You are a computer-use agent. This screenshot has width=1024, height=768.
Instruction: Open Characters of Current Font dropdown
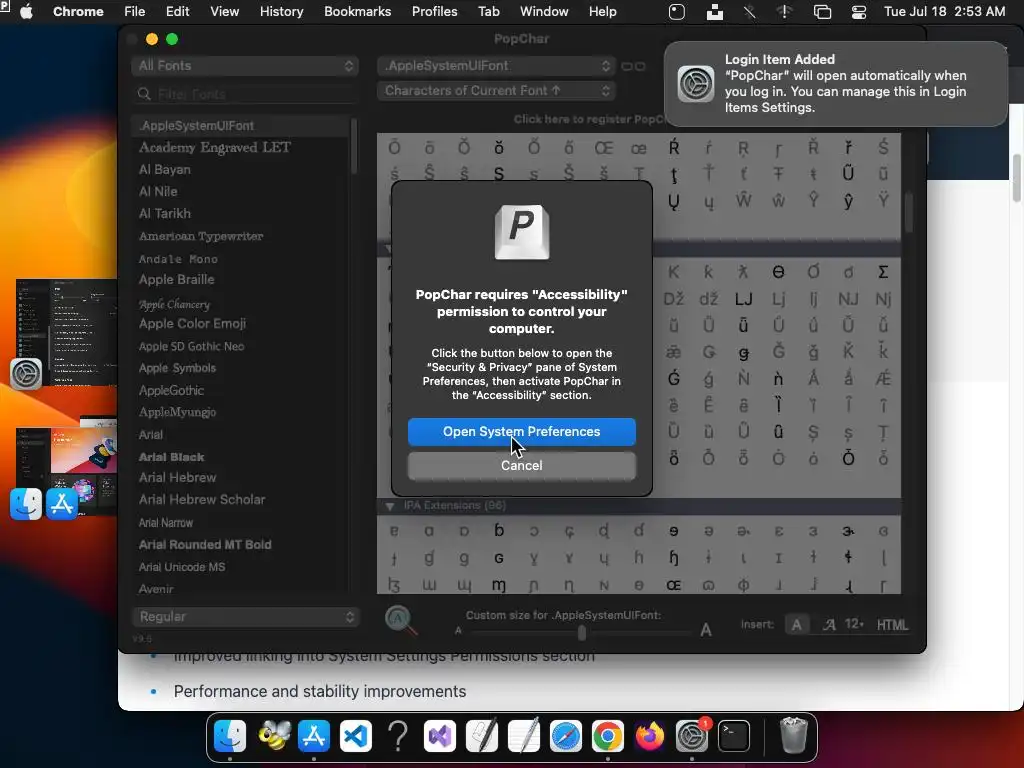coord(496,91)
